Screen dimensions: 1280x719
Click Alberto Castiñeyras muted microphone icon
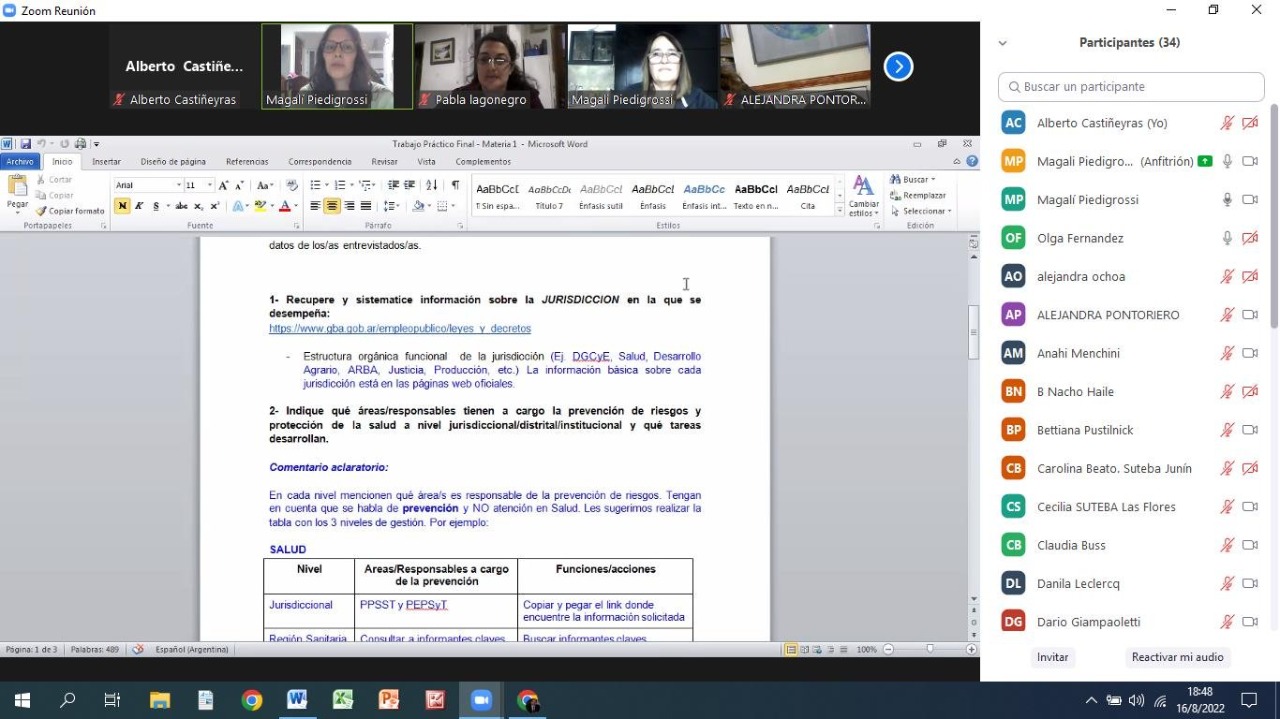1227,123
